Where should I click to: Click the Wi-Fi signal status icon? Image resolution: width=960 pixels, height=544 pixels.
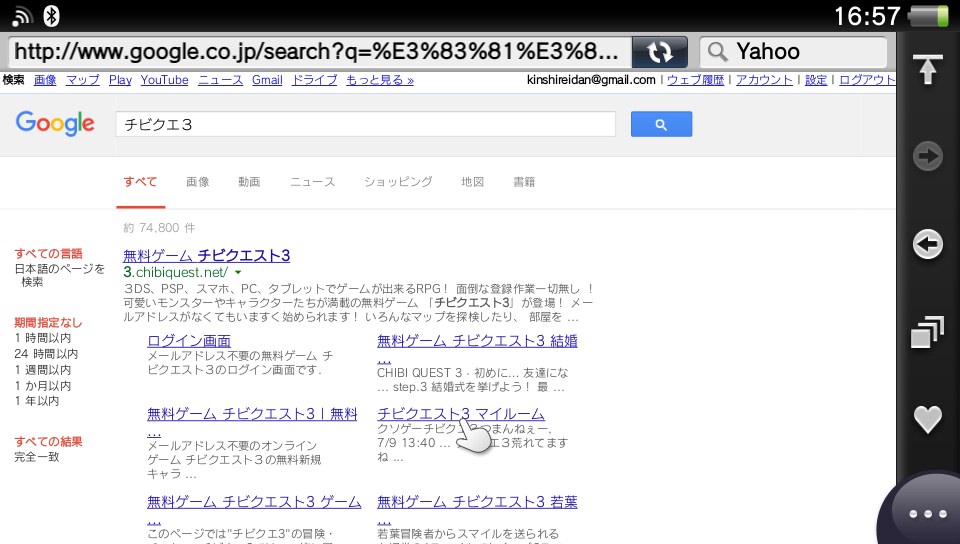point(22,16)
